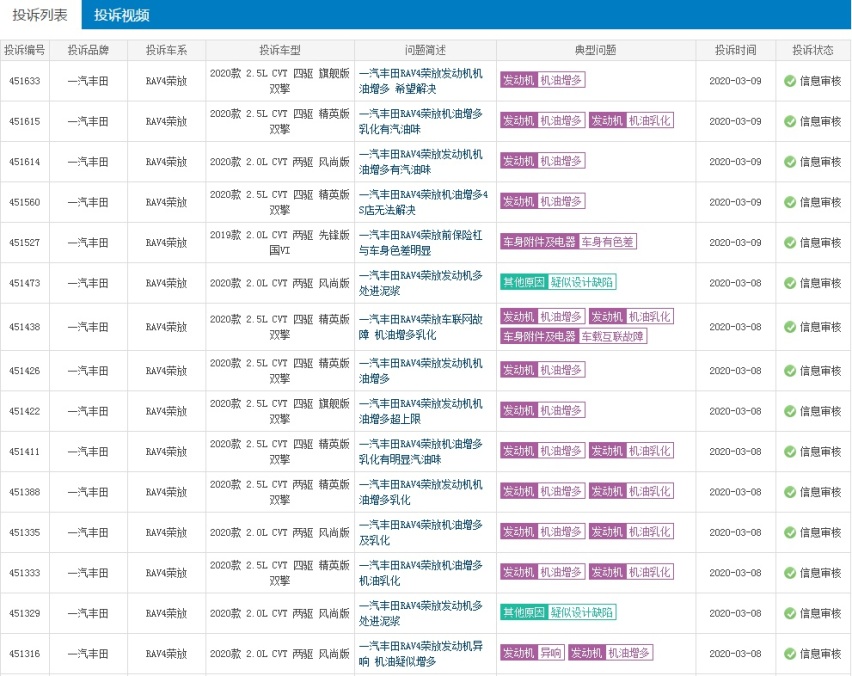Click 异响 tag in row 451316

[x=551, y=653]
